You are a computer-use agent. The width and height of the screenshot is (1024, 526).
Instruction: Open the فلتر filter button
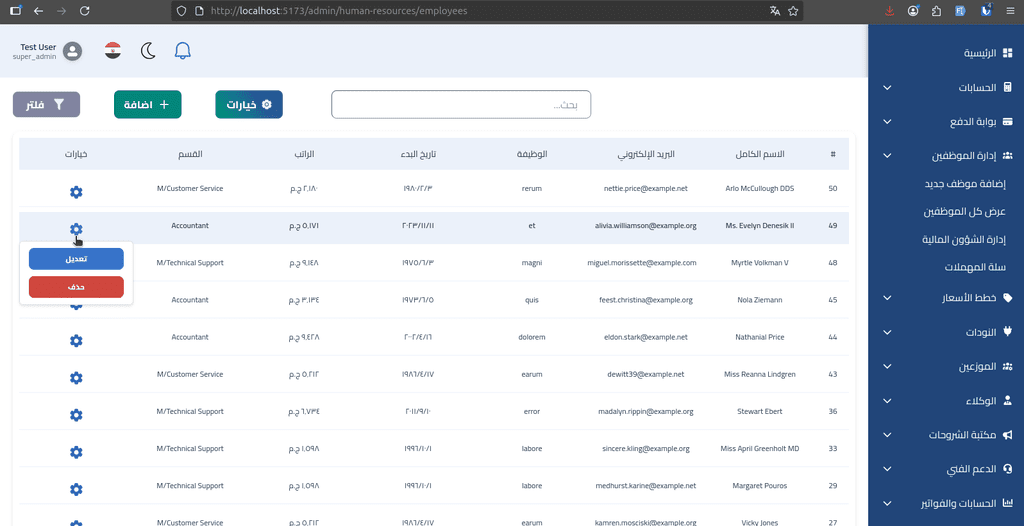pos(46,104)
